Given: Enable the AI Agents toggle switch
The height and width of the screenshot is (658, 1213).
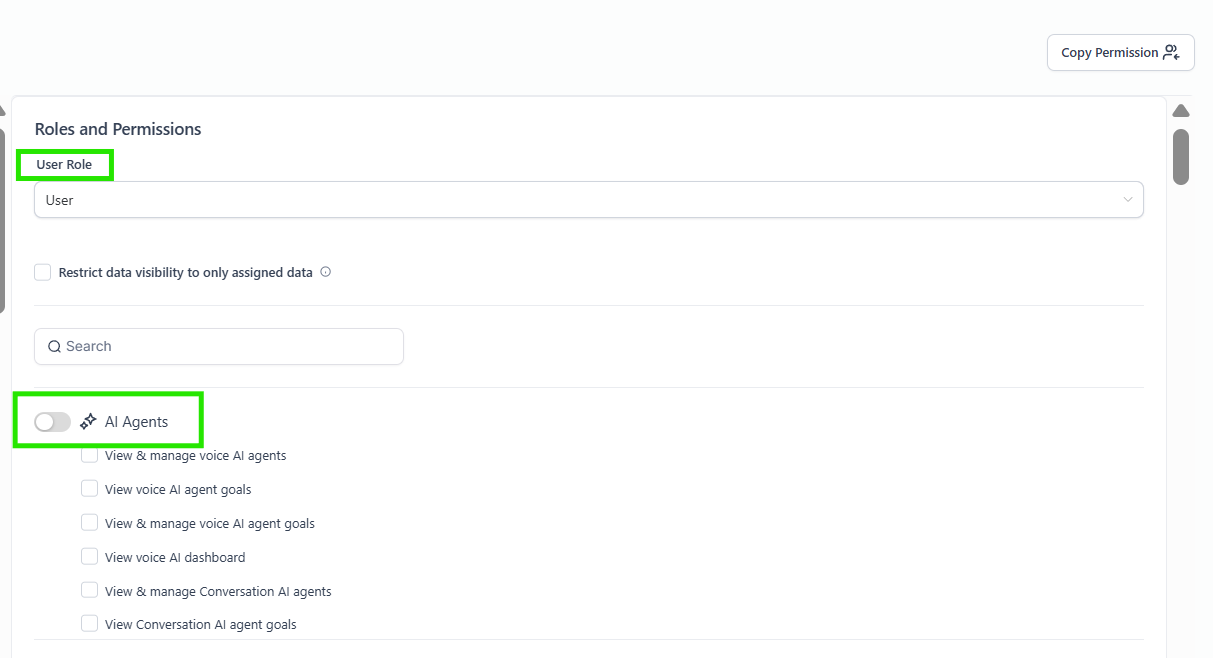Looking at the screenshot, I should (52, 422).
